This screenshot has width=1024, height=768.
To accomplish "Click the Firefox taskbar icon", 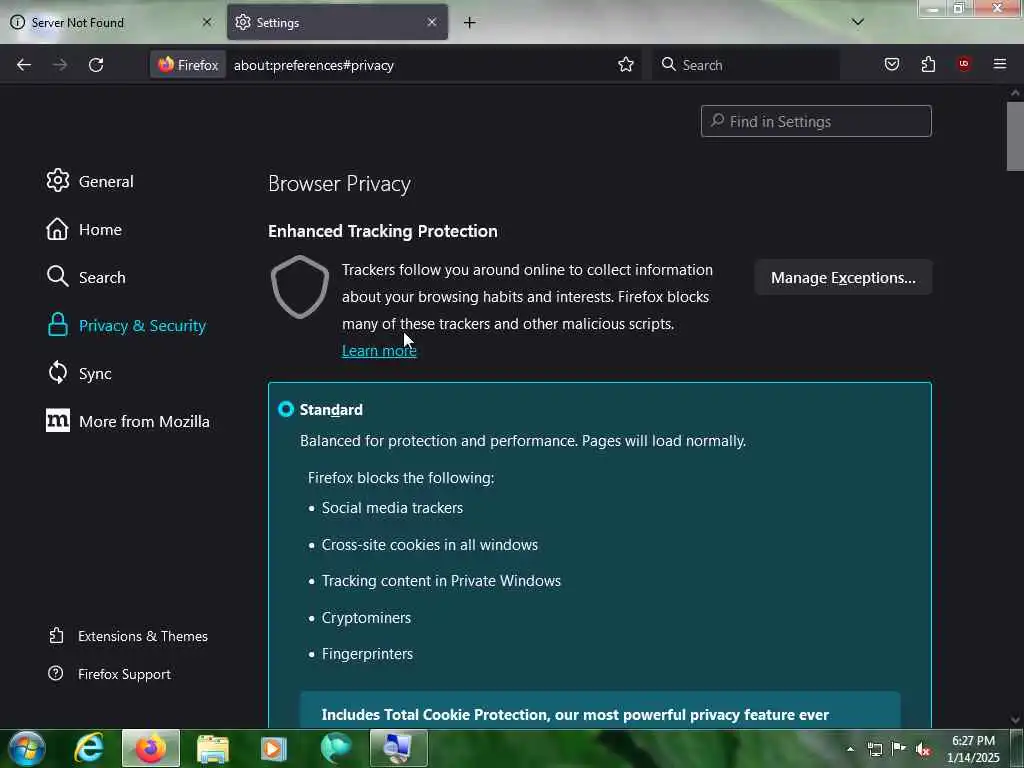I will tap(150, 748).
